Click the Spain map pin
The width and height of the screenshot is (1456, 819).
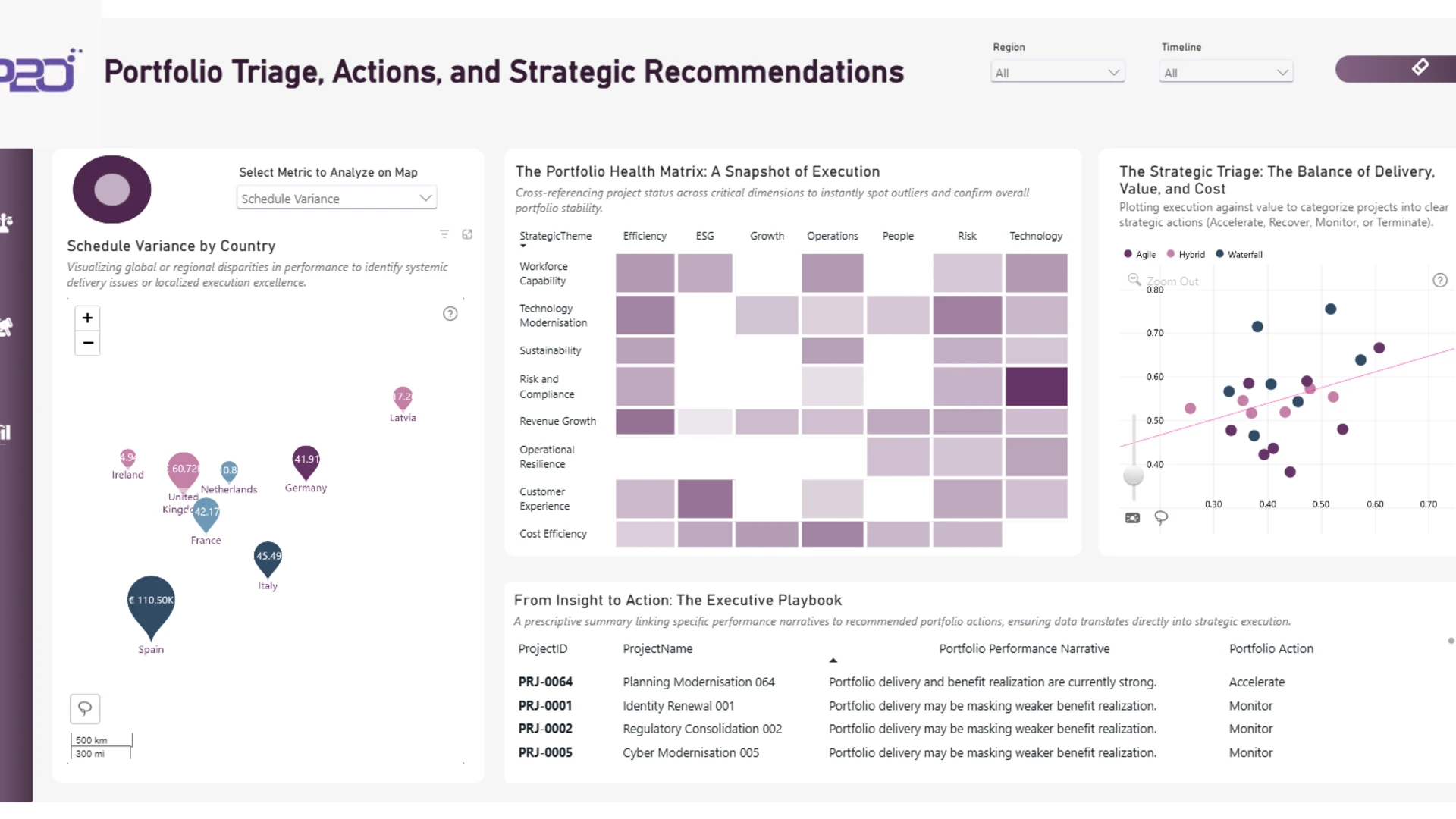(x=151, y=607)
